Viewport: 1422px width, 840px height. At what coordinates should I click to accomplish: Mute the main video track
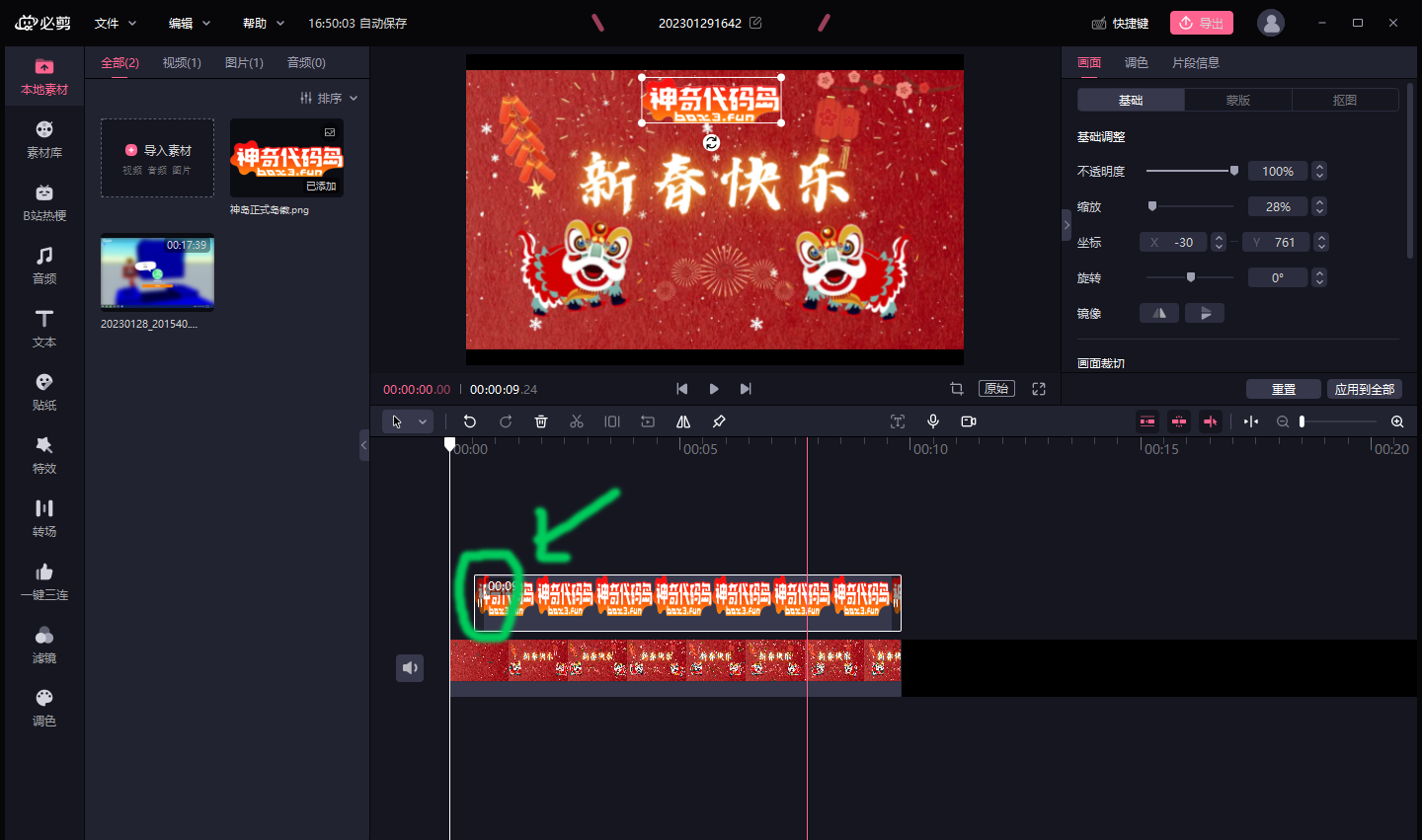[410, 668]
